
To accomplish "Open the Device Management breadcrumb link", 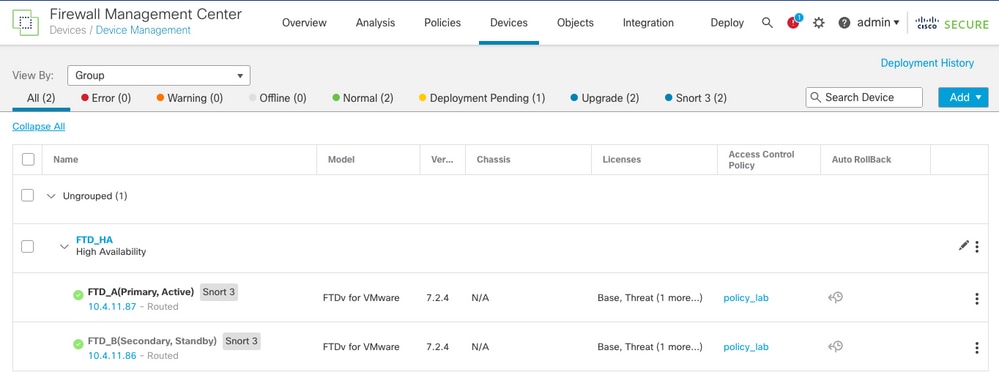I will 143,30.
